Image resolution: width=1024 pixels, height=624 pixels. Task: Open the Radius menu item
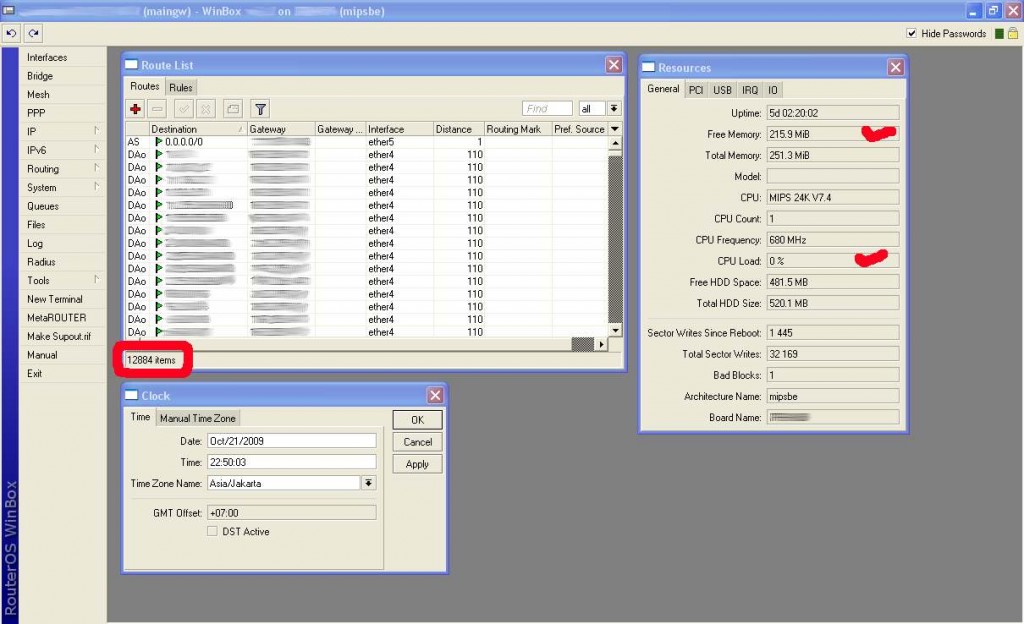[63, 262]
